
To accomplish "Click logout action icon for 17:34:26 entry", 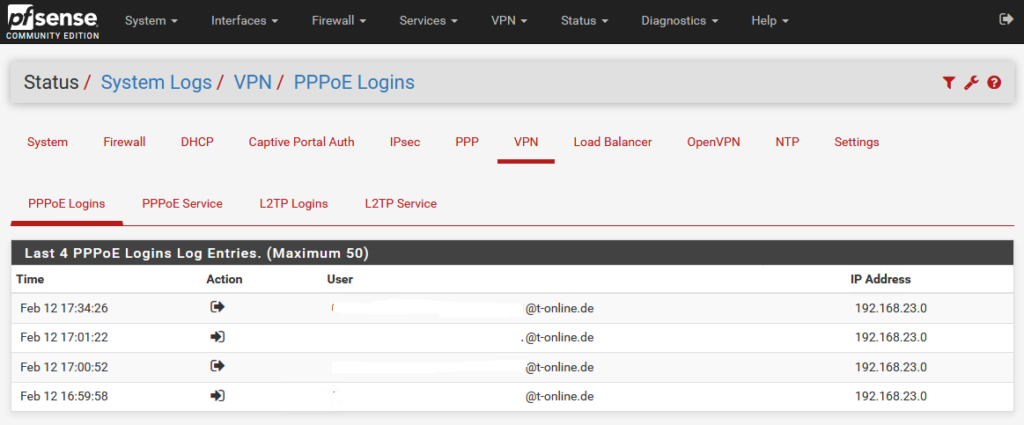I will (217, 308).
